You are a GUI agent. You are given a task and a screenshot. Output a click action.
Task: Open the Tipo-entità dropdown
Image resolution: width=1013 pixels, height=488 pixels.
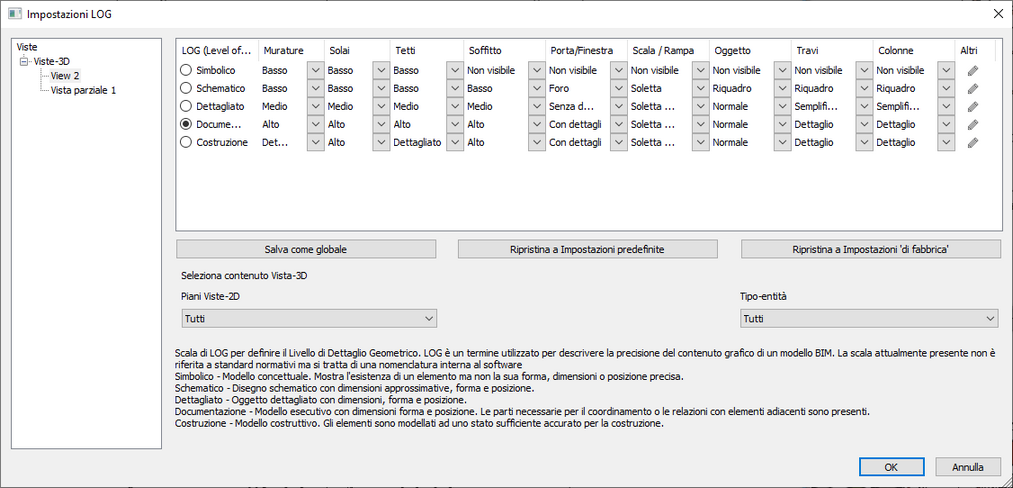click(869, 319)
